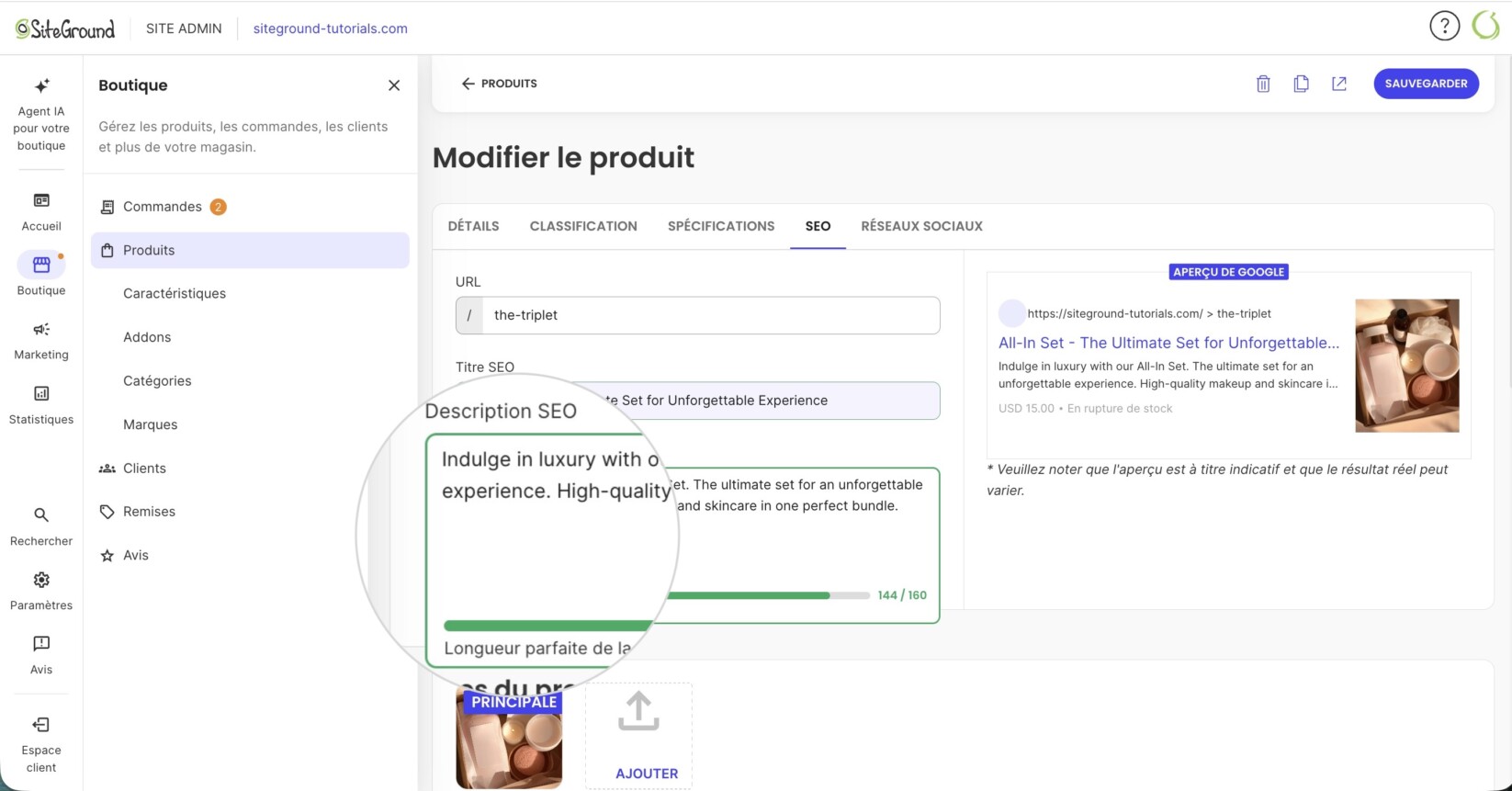Click the SAUVEGARDER button
The image size is (1512, 791).
1426,84
